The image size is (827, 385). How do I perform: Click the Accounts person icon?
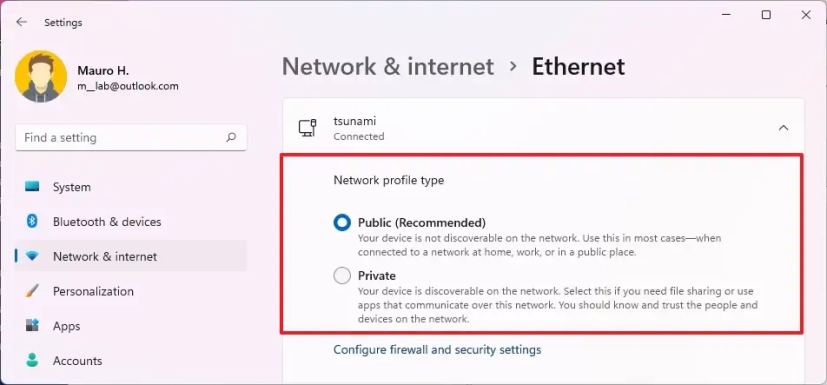pos(32,361)
